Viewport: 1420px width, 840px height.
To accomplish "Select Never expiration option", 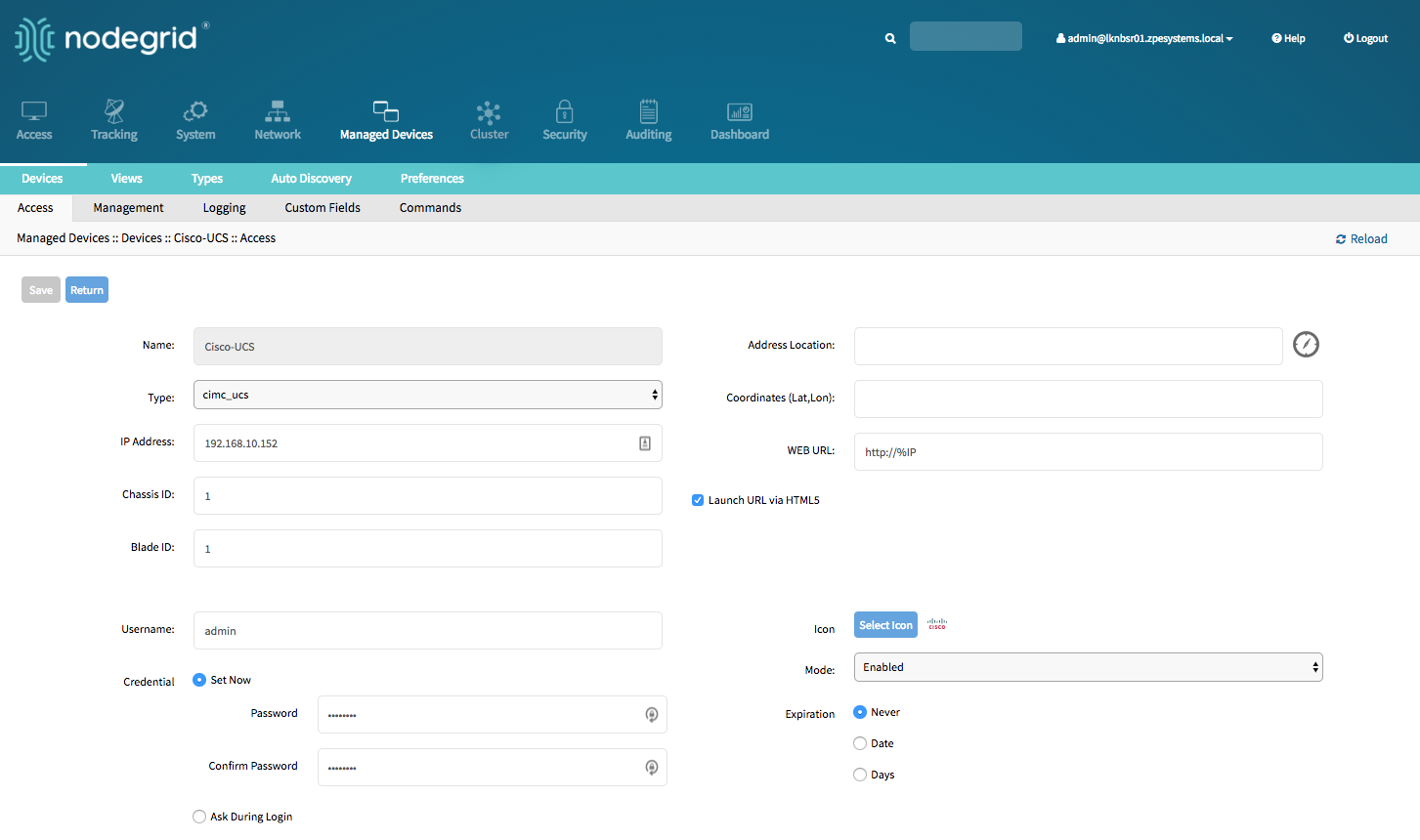I will point(860,712).
